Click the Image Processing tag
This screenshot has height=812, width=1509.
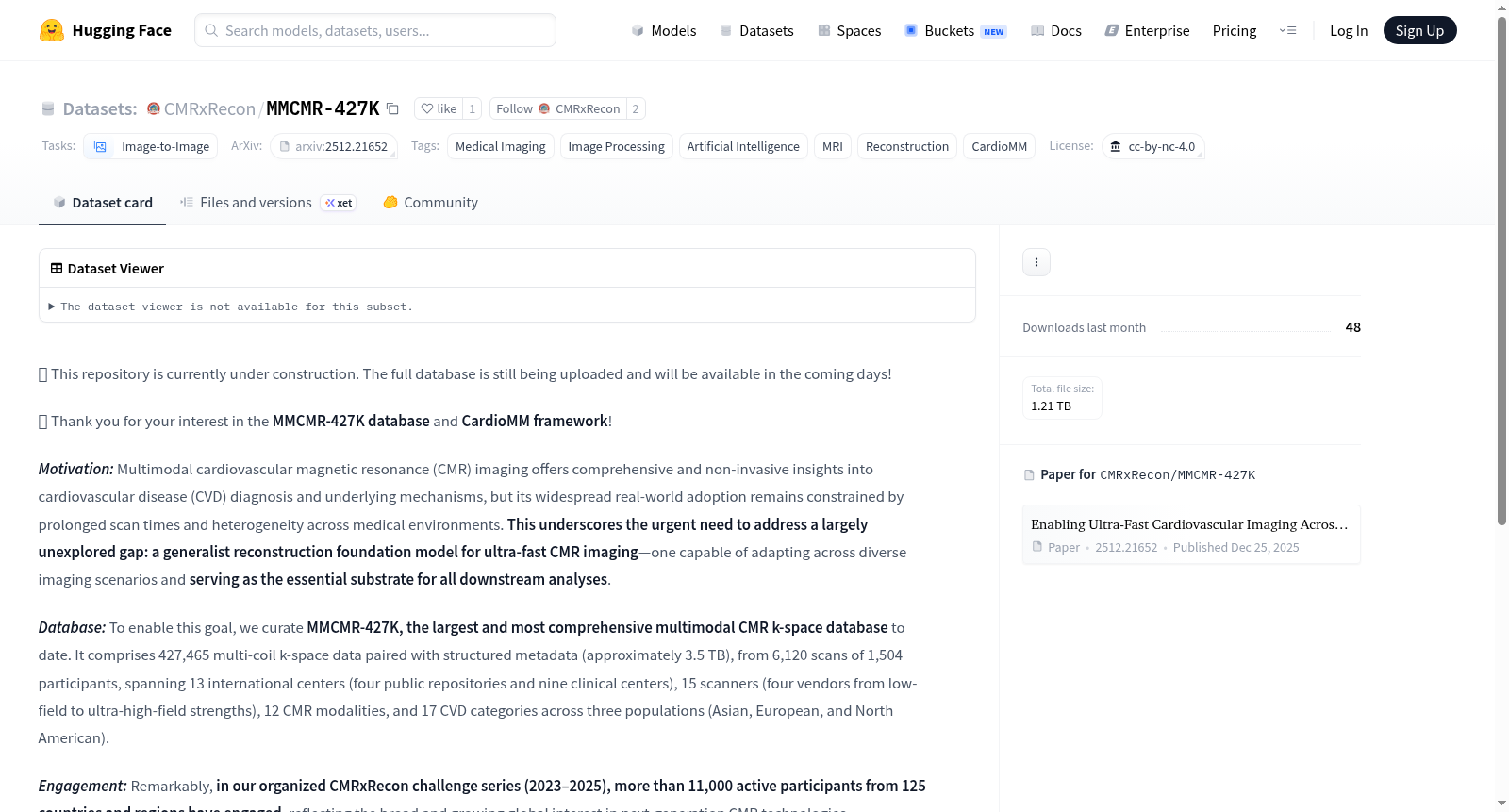point(617,146)
